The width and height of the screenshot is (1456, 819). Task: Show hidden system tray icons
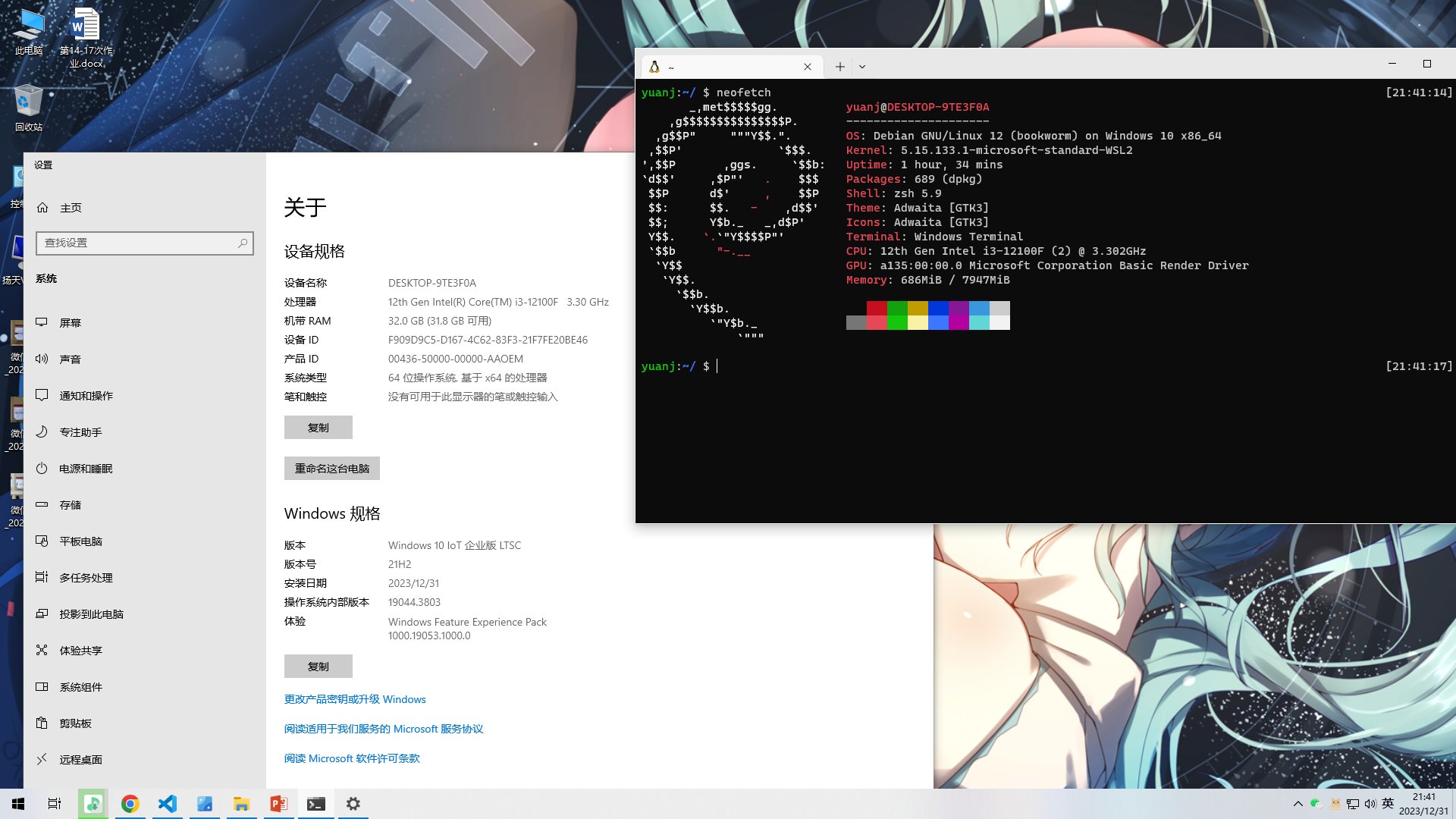[1298, 804]
